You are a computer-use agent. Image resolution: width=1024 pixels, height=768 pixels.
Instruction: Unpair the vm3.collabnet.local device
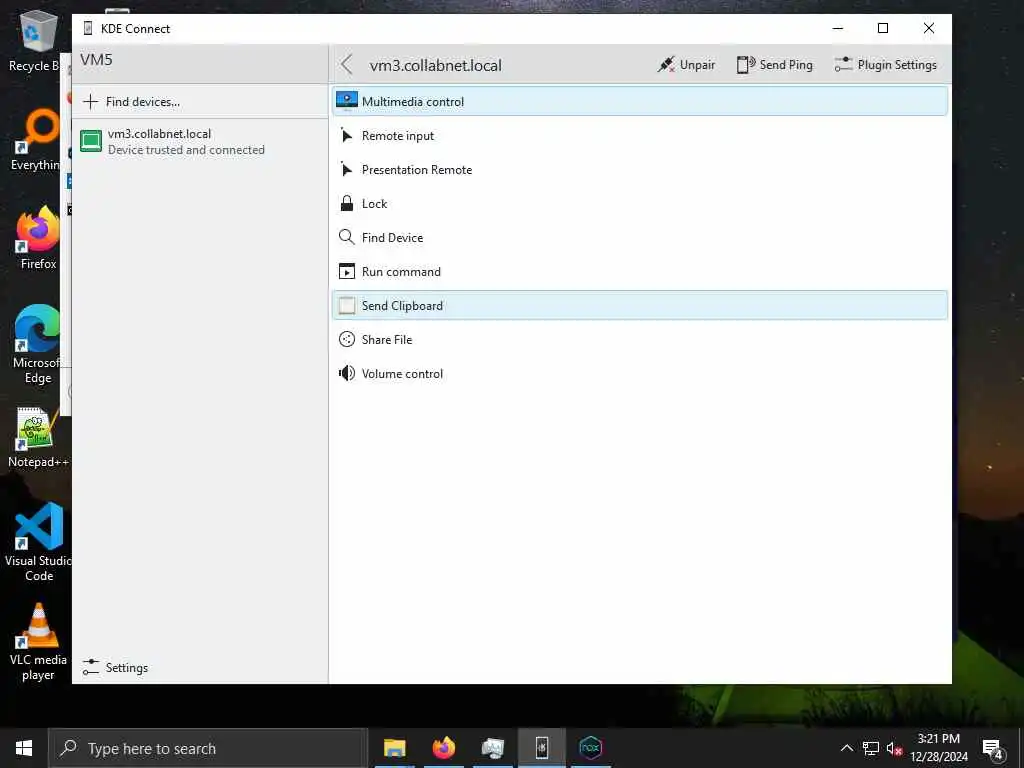coord(686,65)
